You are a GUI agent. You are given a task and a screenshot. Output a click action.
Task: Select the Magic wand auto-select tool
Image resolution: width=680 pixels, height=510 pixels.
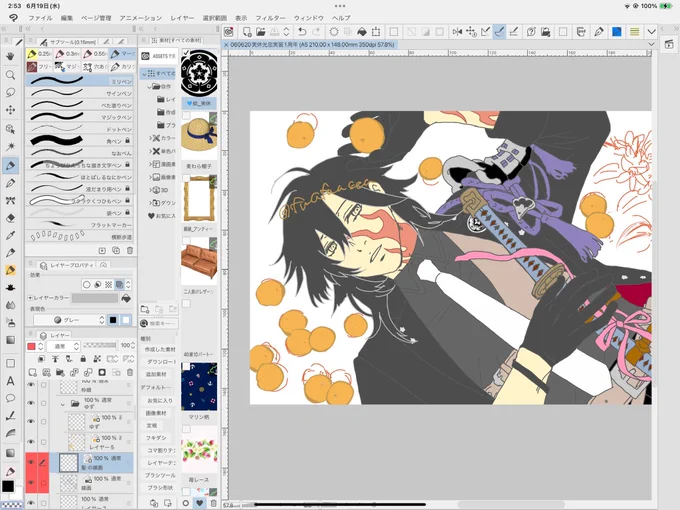pyautogui.click(x=10, y=146)
